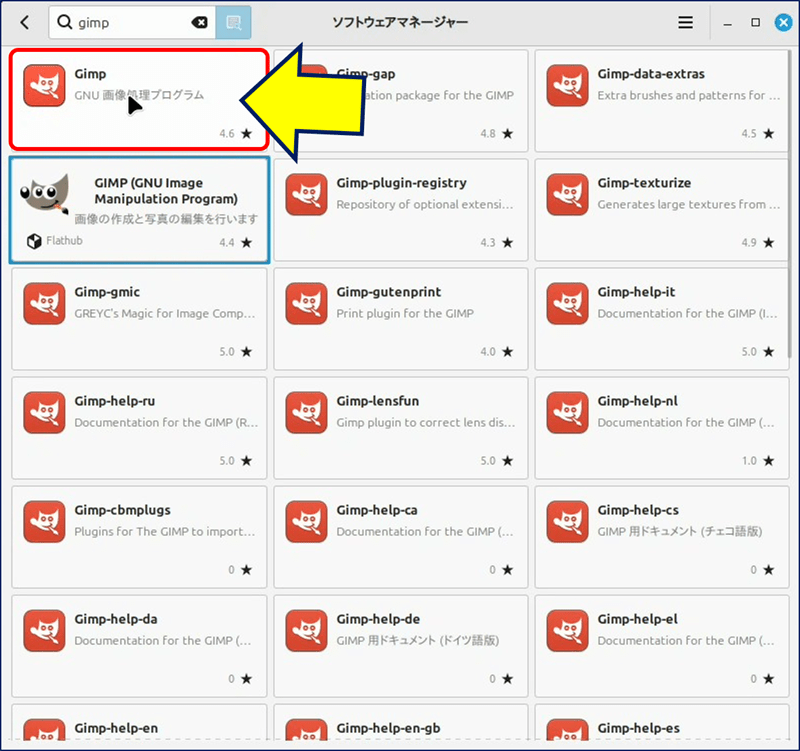Click the Gimp-help-nl package icon
Image resolution: width=800 pixels, height=751 pixels.
pyautogui.click(x=567, y=413)
